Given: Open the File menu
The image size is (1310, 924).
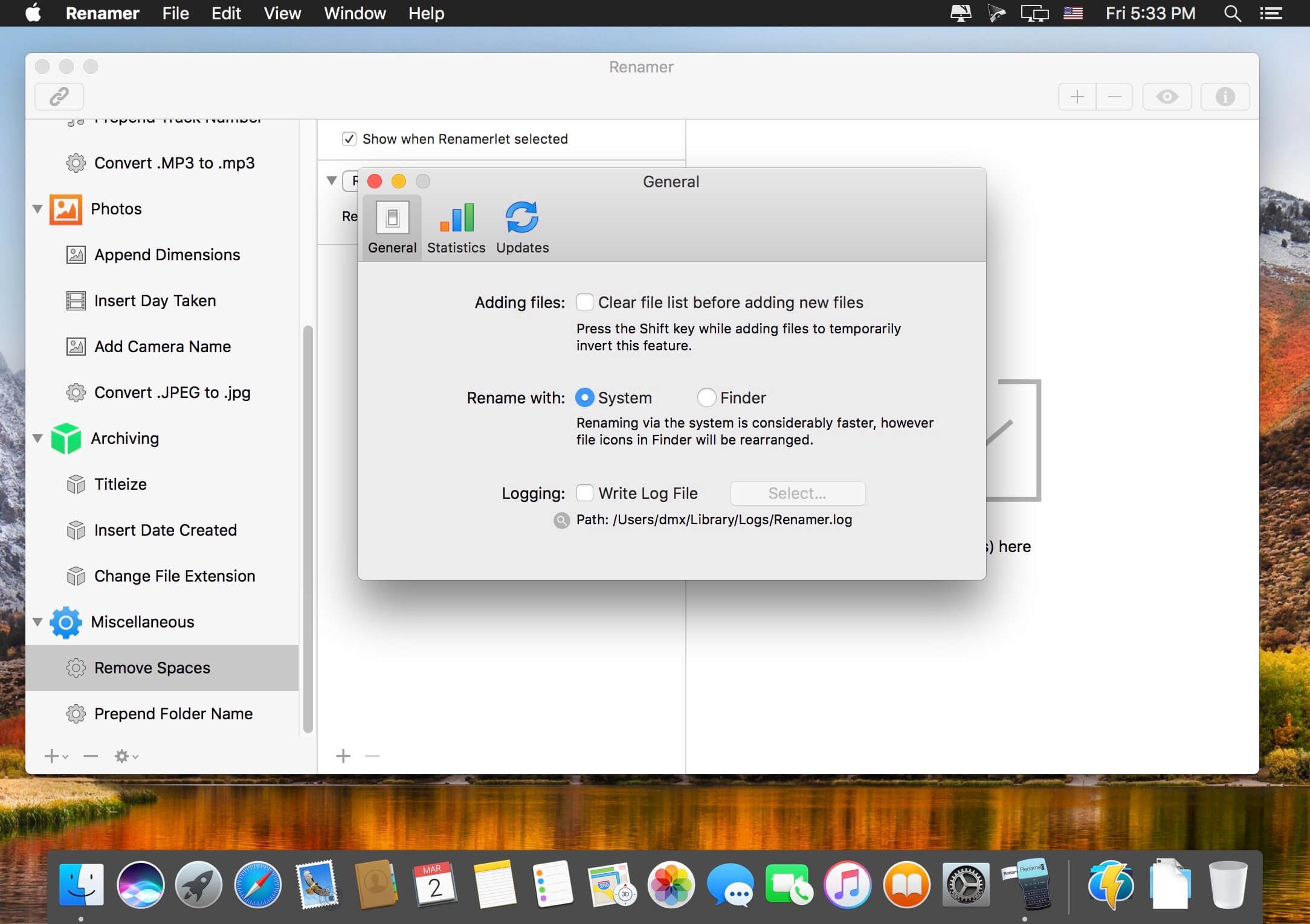Looking at the screenshot, I should click(x=175, y=13).
